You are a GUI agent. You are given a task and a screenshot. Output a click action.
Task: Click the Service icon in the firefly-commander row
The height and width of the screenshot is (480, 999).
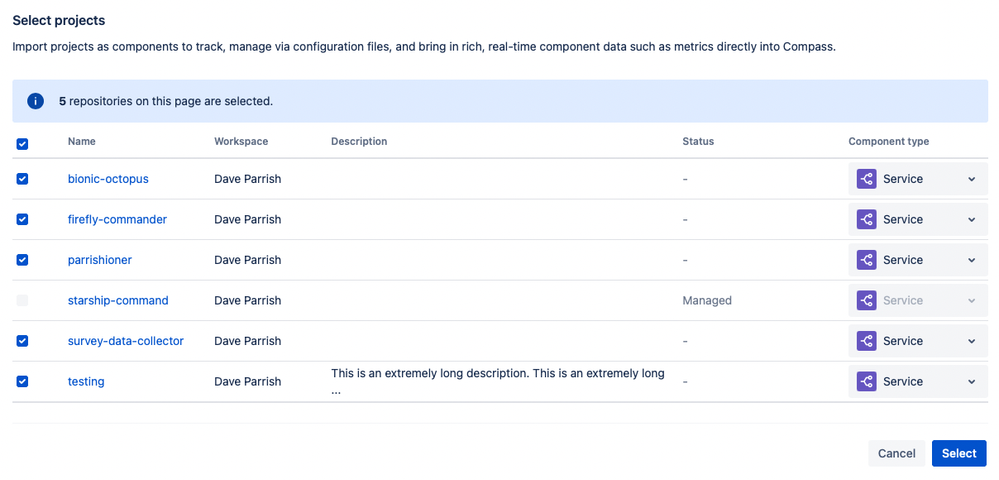click(866, 219)
